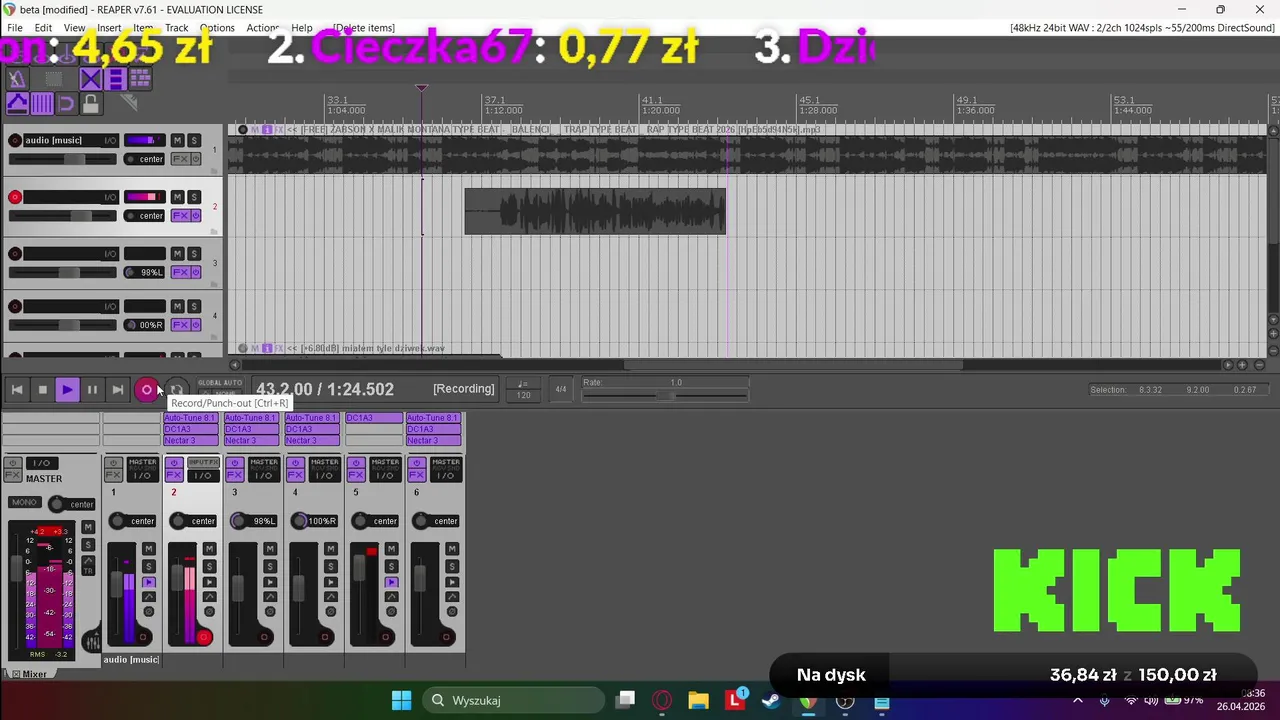Open Help menu
This screenshot has width=1280, height=720.
(302, 28)
